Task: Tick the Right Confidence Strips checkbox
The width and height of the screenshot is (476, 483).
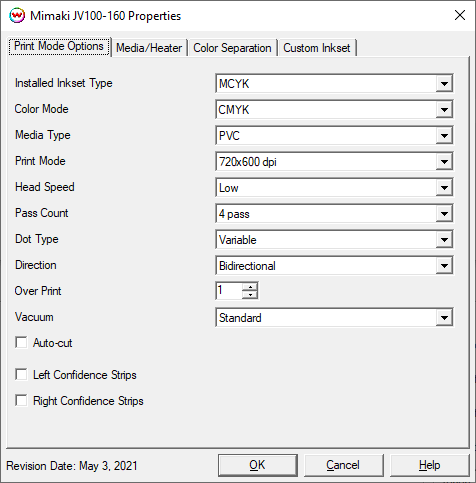Action: (21, 400)
